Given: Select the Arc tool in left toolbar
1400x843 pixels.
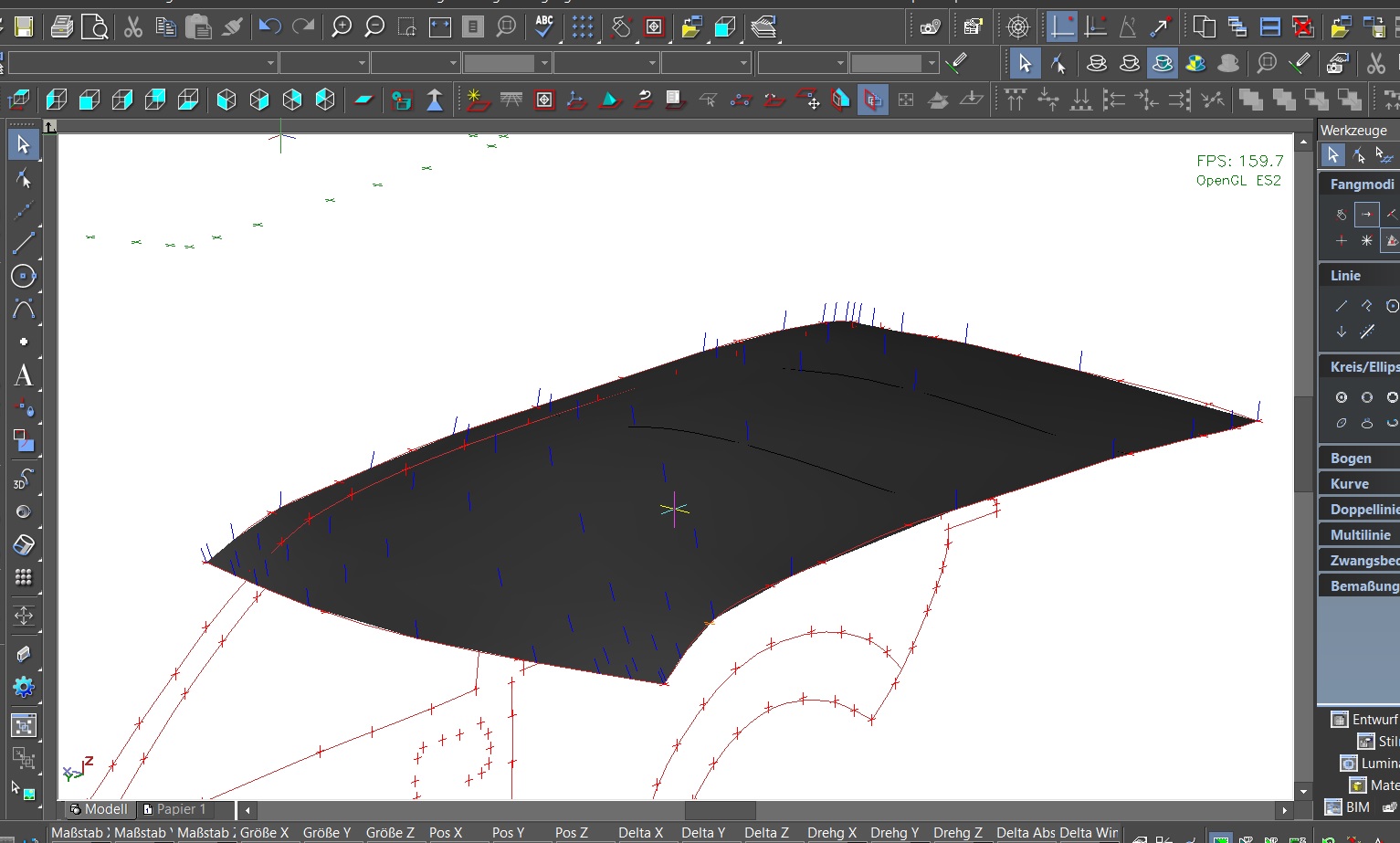Looking at the screenshot, I should [x=24, y=309].
